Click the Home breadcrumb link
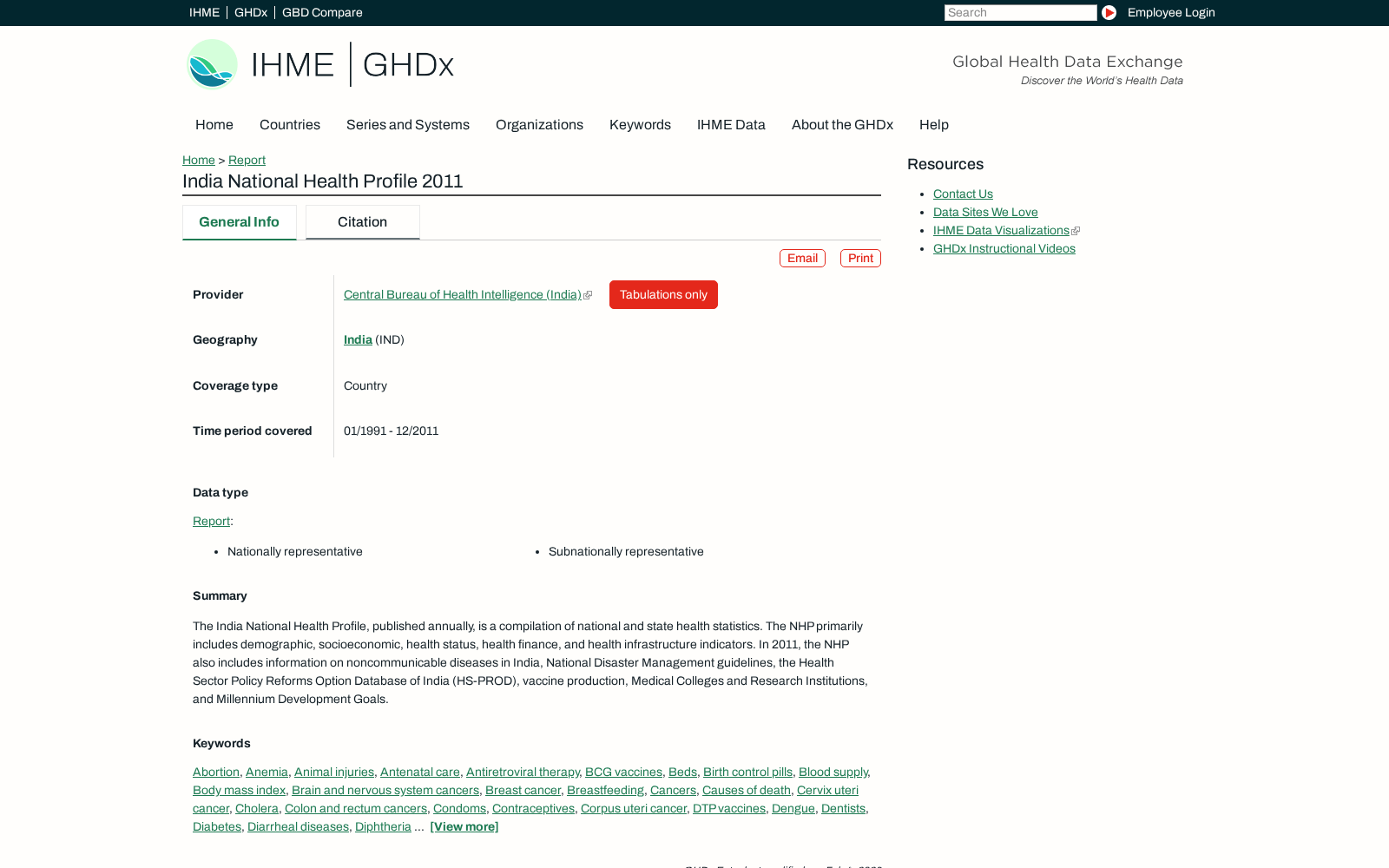Screen dimensions: 1389x868 click(199, 160)
